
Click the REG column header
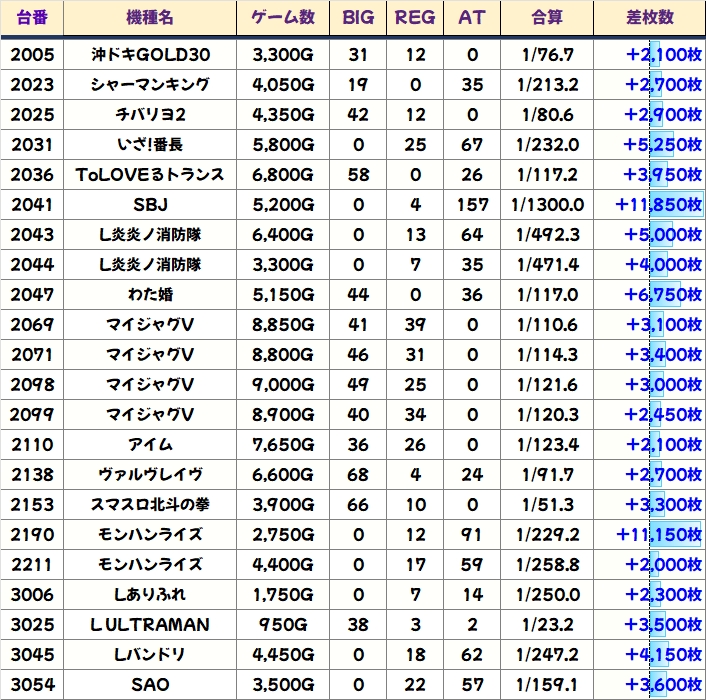(x=415, y=18)
